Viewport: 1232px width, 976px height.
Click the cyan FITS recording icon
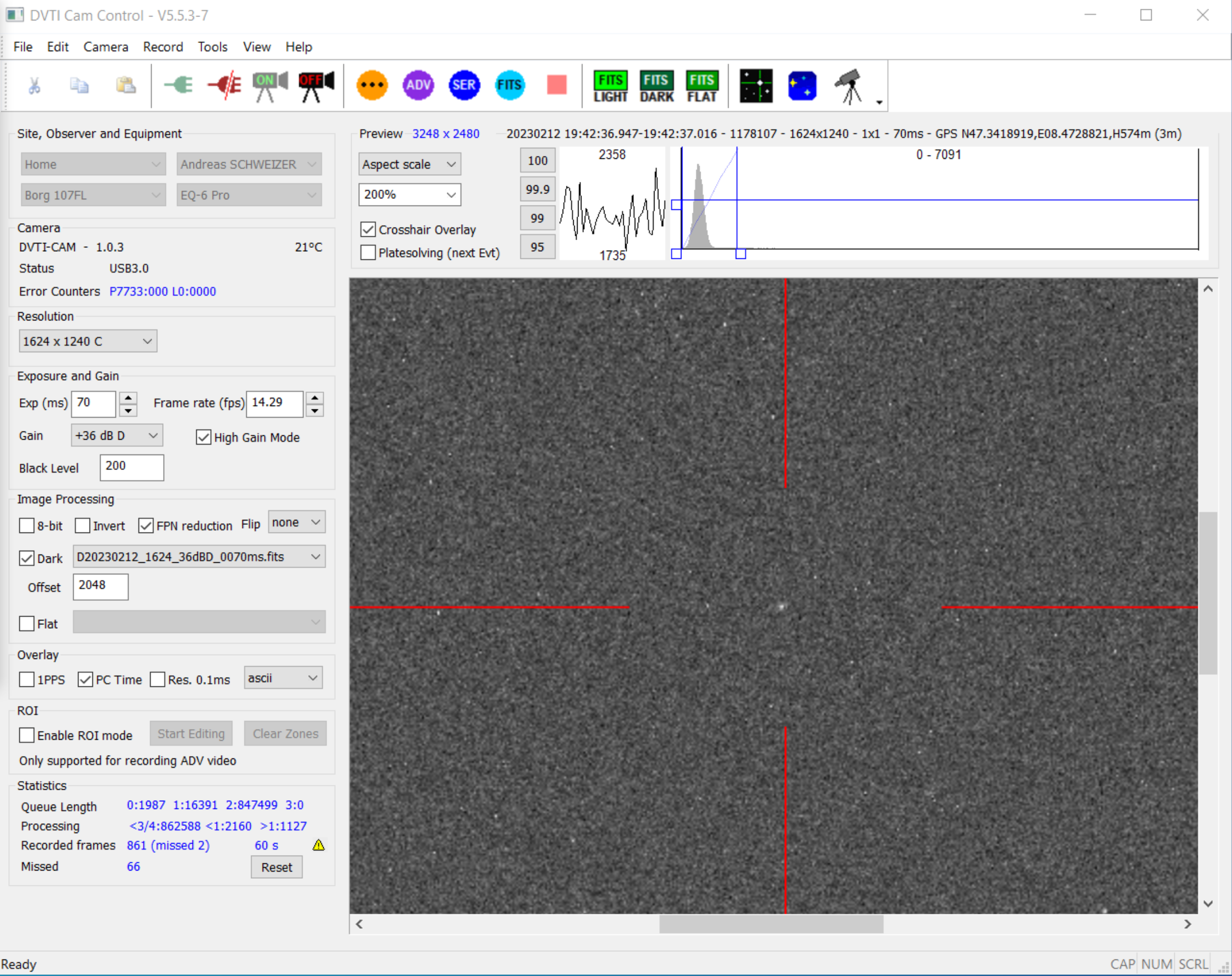509,86
